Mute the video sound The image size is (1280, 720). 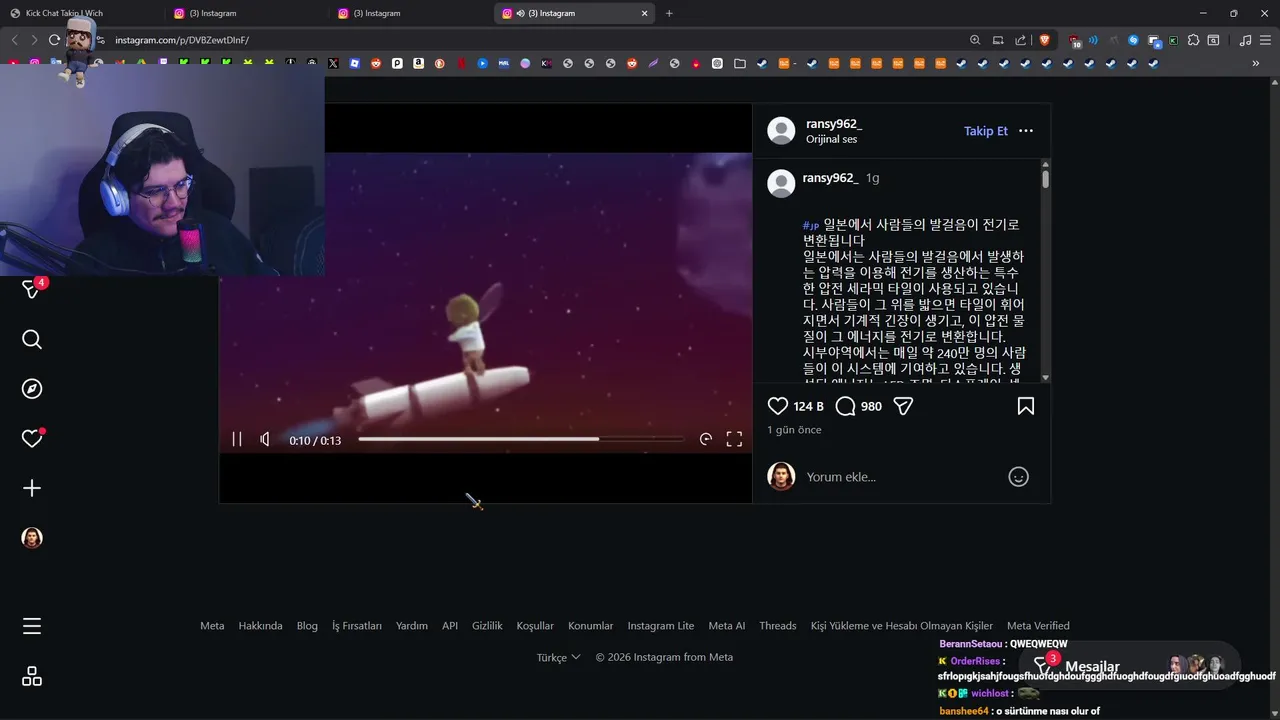tap(265, 439)
